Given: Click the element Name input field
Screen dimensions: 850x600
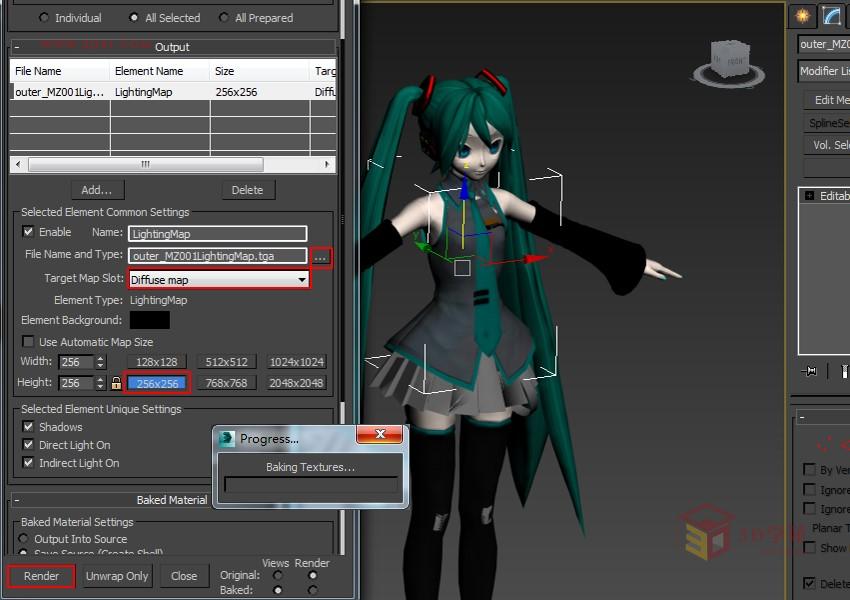Looking at the screenshot, I should (218, 234).
